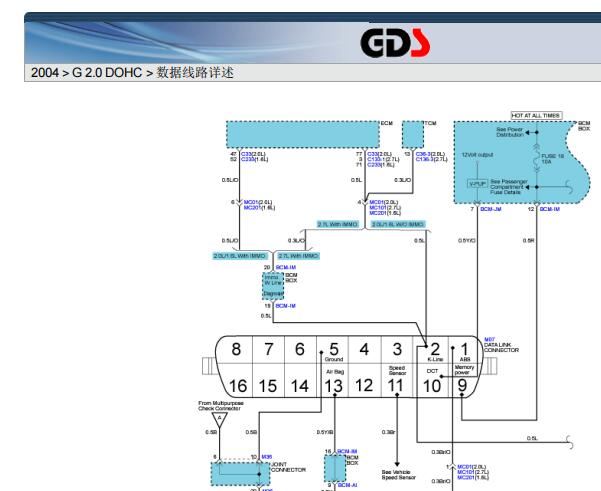
Task: Open M36 joint connector link at pin 10
Action: [266, 457]
